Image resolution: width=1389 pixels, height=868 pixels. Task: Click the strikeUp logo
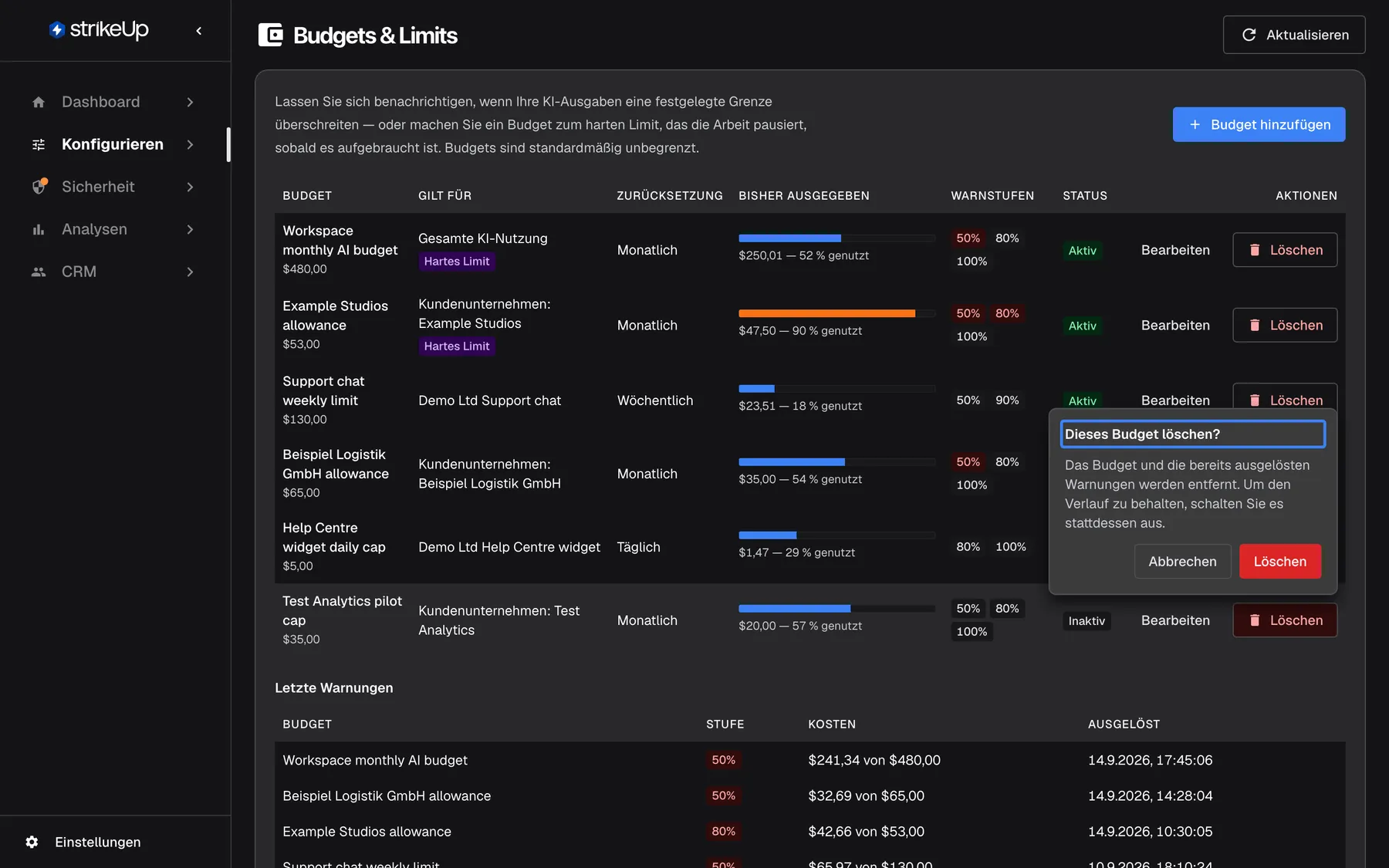[x=98, y=30]
